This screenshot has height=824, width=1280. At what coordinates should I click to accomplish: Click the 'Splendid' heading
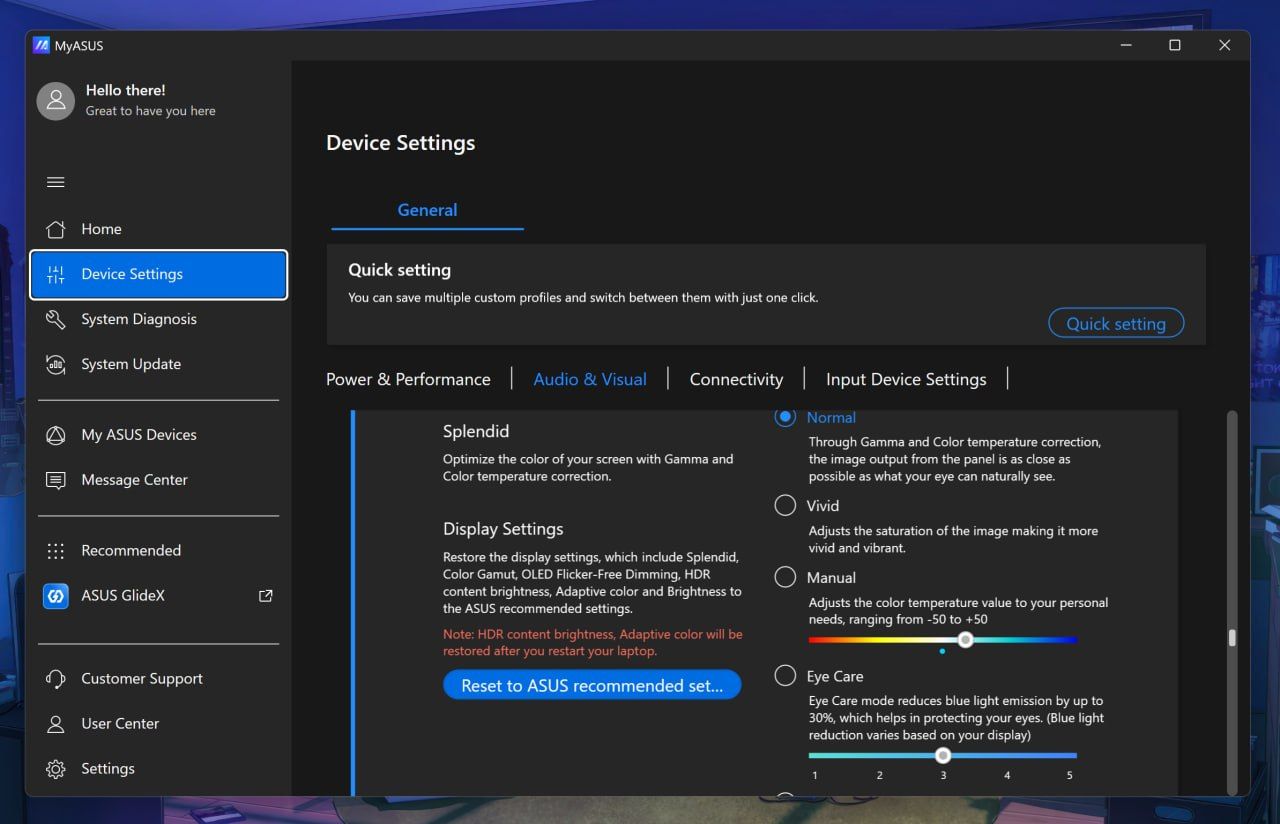pos(476,431)
